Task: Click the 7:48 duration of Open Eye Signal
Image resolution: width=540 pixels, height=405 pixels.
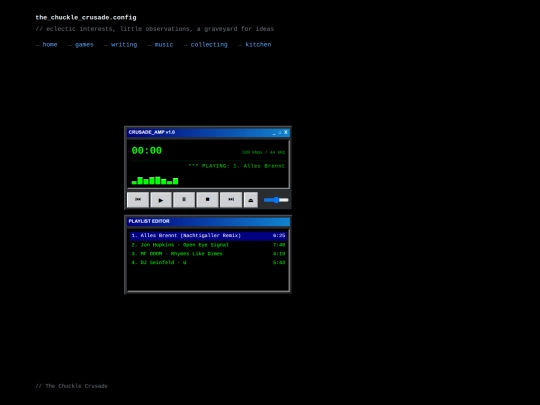Action: click(279, 245)
